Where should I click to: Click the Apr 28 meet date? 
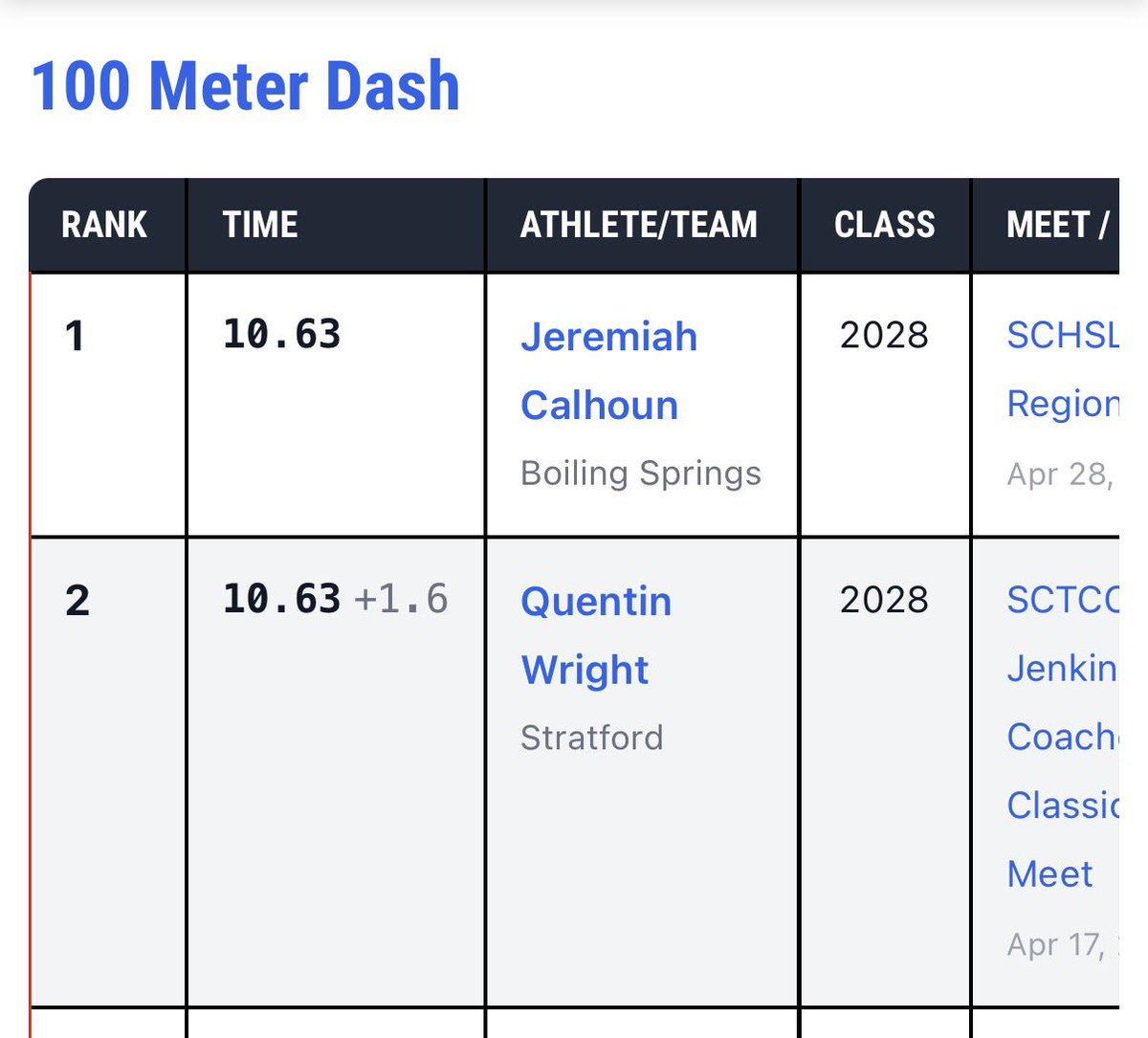point(1060,475)
